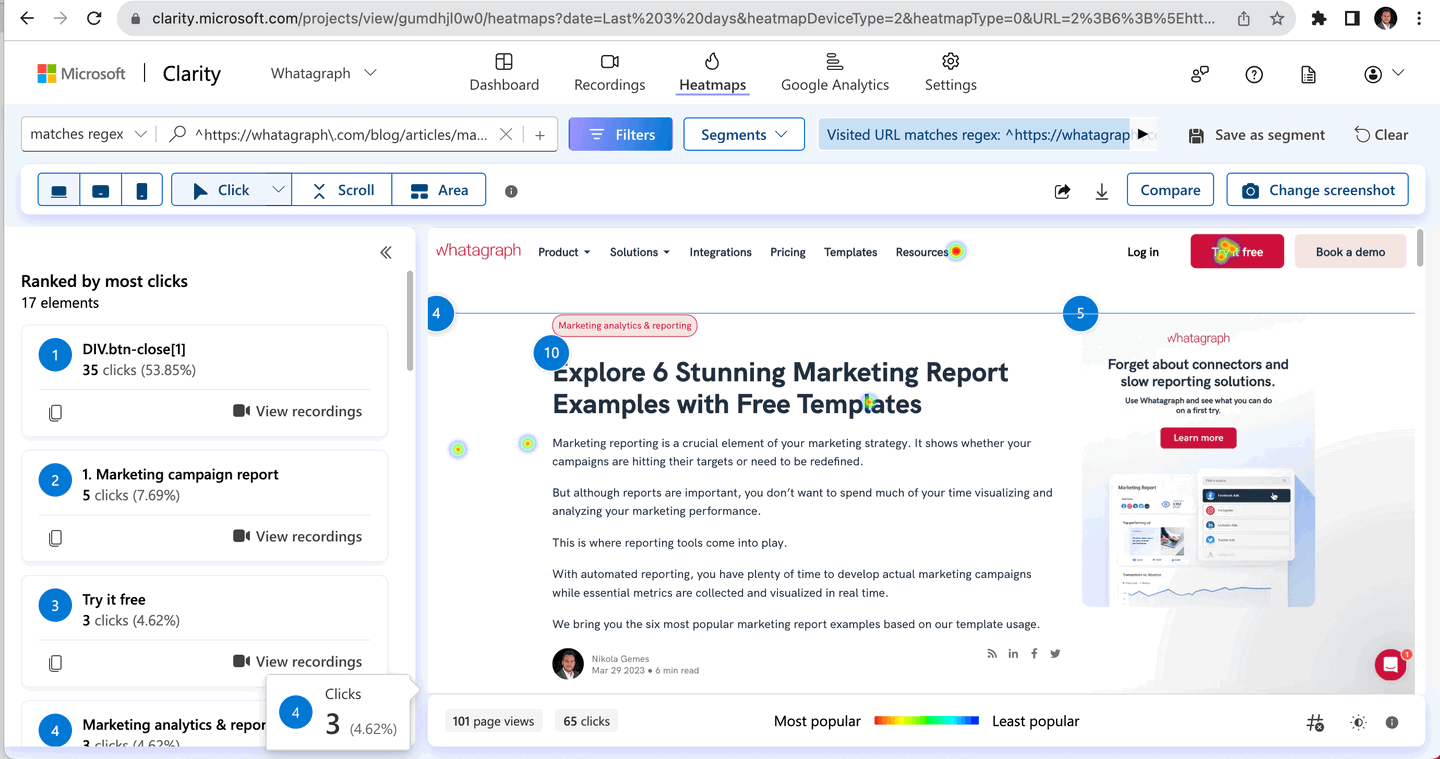
Task: Open the send feedback icon
Action: coord(1199,74)
